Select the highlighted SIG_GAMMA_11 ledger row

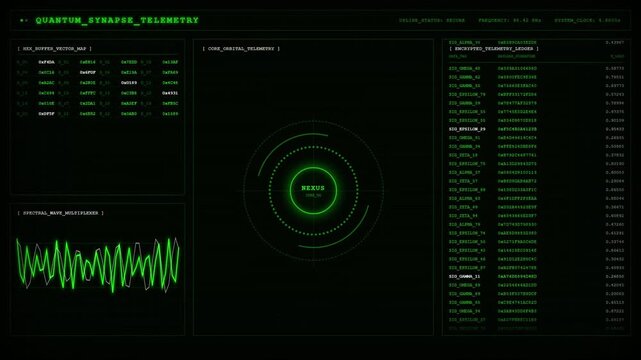point(536,277)
